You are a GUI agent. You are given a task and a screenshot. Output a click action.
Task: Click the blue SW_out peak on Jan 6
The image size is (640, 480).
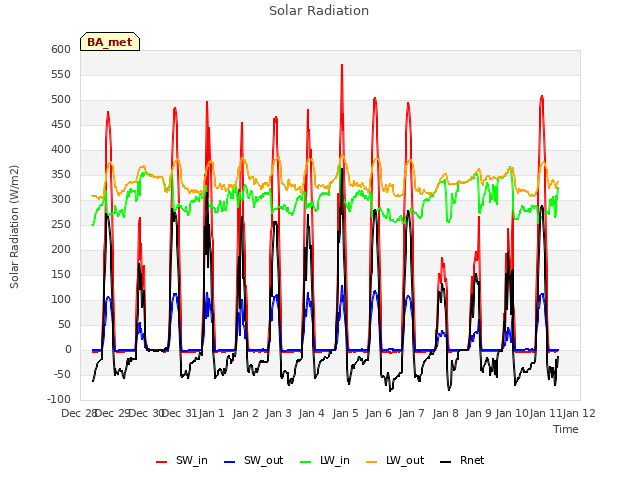[375, 291]
